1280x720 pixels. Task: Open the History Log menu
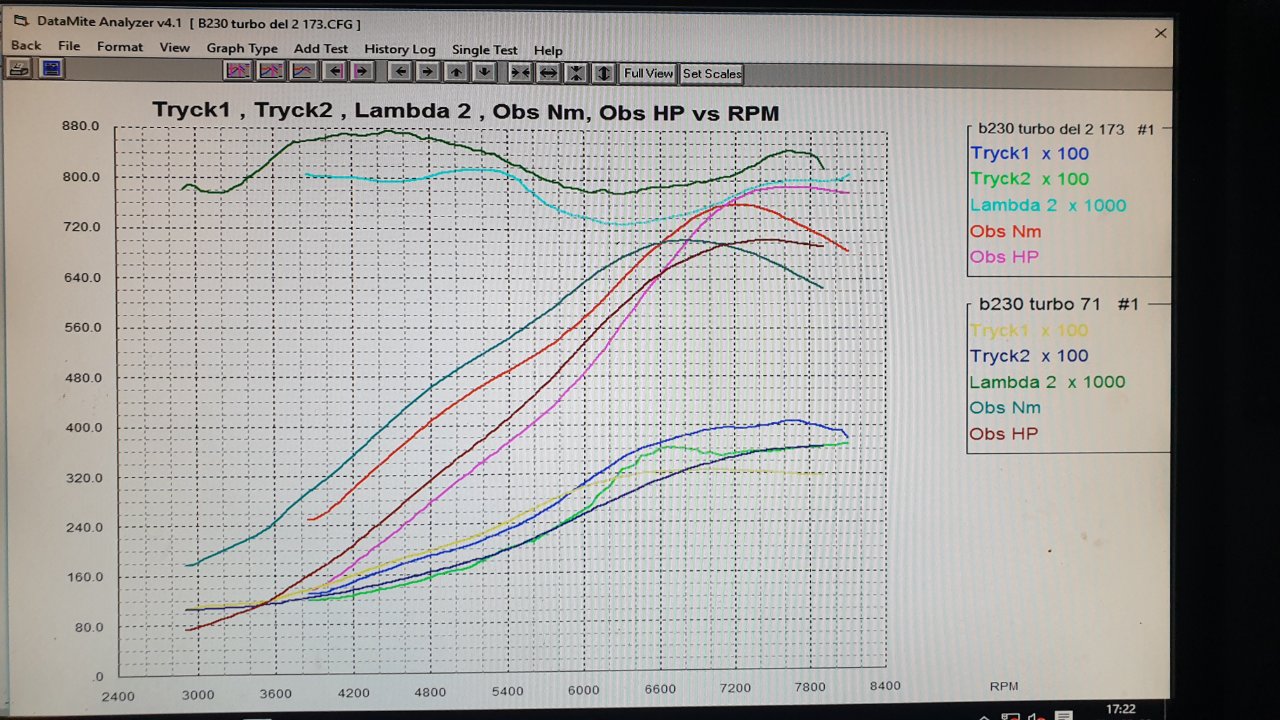(399, 49)
